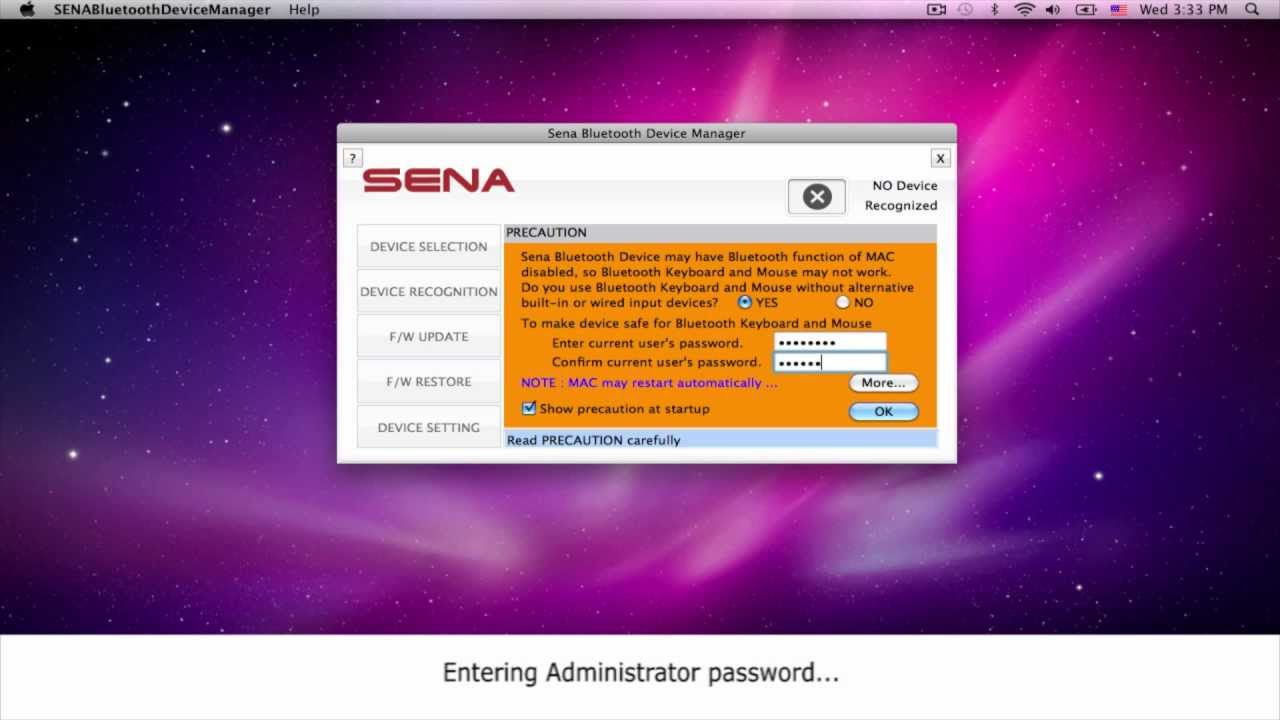Open the Apple menu
The image size is (1280, 720).
pyautogui.click(x=28, y=9)
